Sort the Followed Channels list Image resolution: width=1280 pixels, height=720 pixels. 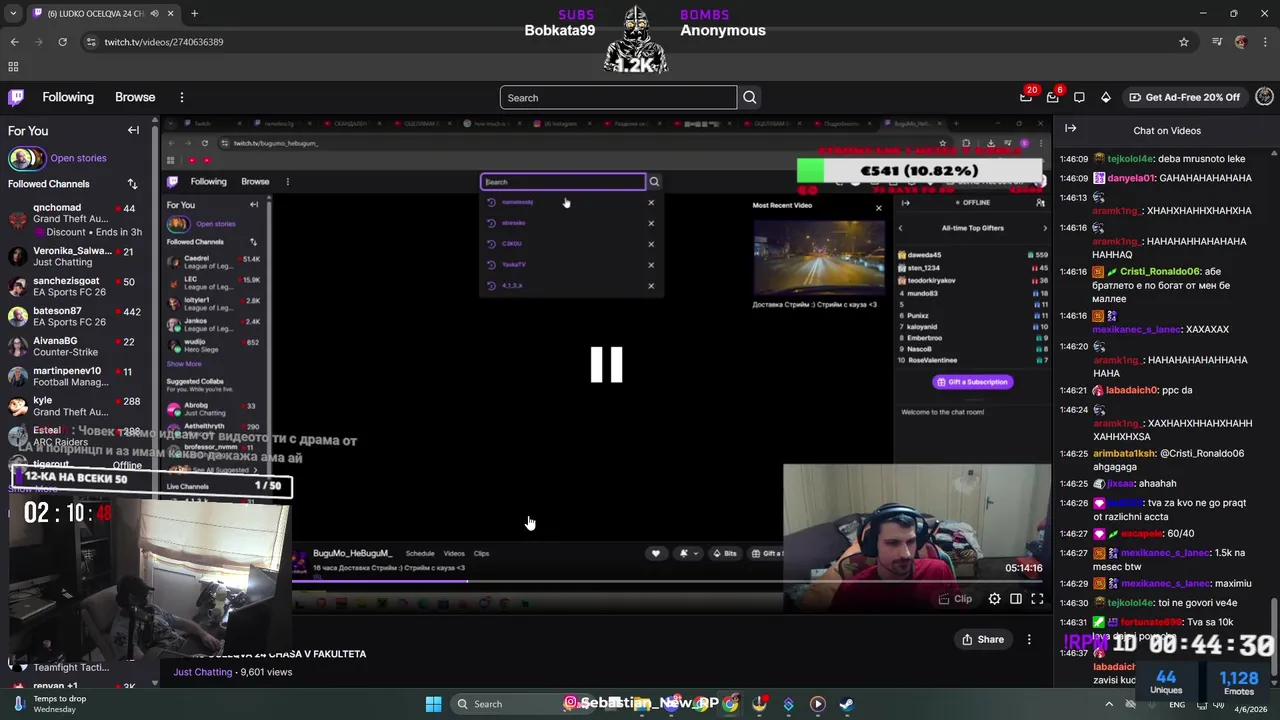point(132,184)
